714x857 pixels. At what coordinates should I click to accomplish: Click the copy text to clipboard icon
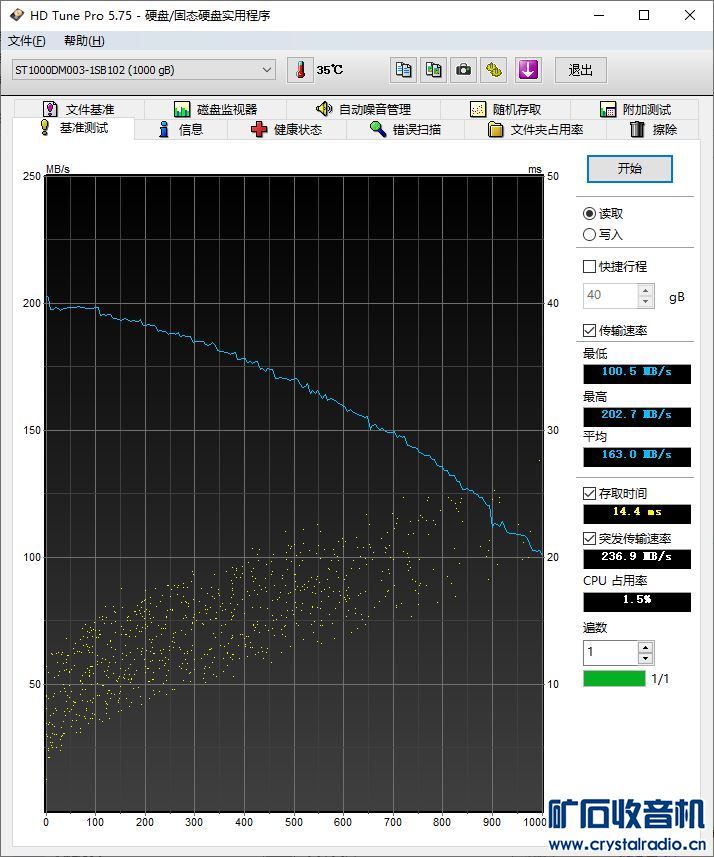click(x=403, y=70)
